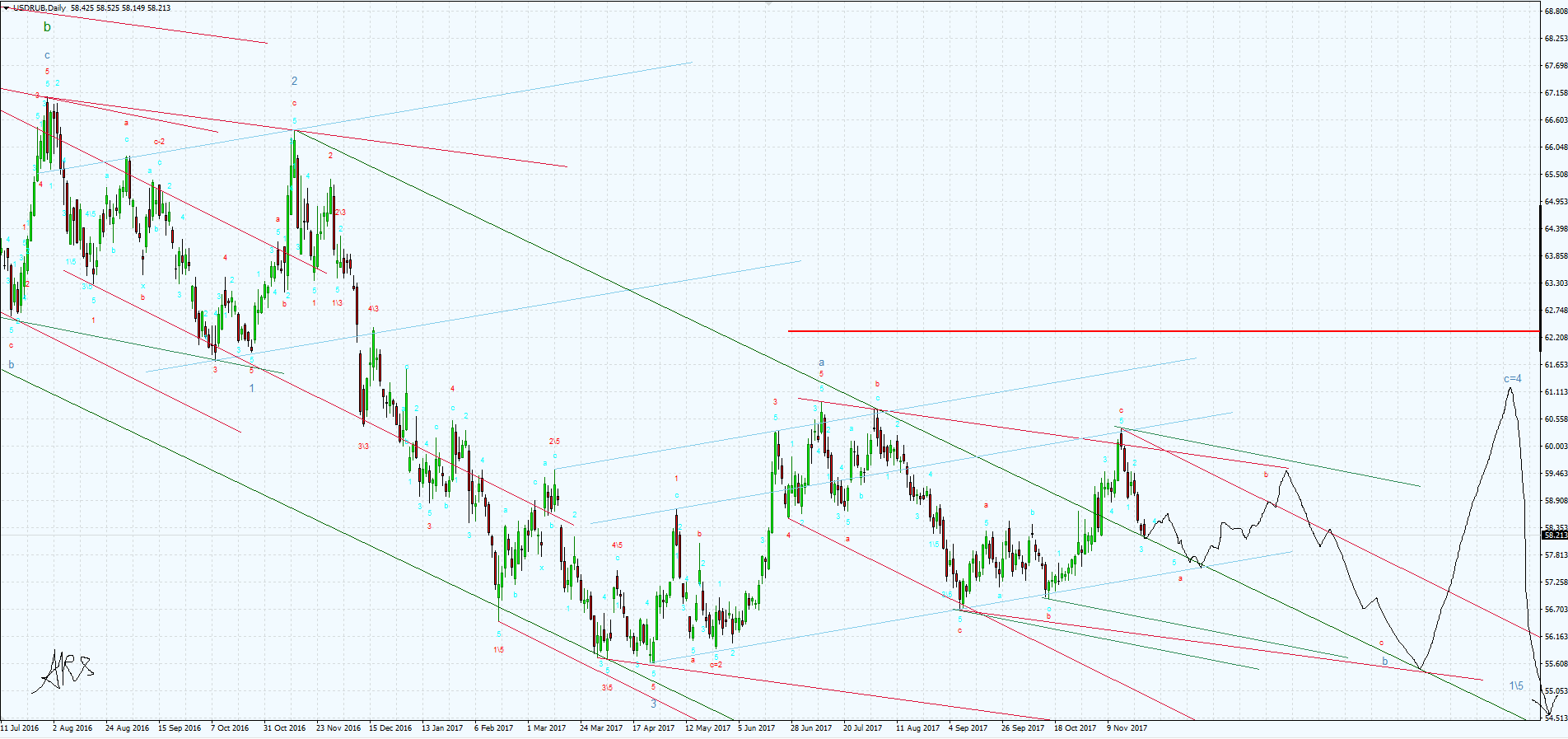The height and width of the screenshot is (739, 1568).
Task: Click the 59.463 price axis label
Action: (1556, 474)
